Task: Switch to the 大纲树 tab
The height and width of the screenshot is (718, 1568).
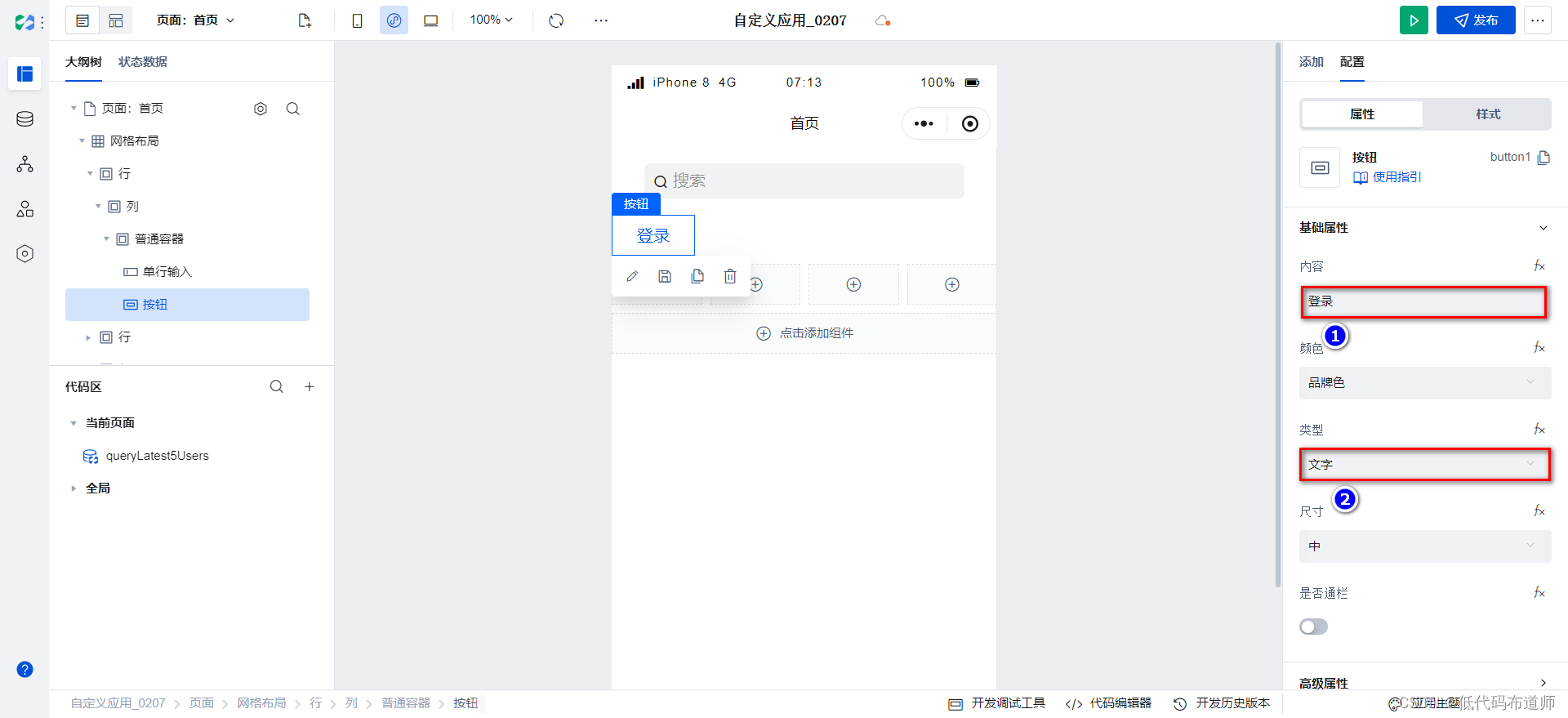Action: (x=83, y=62)
